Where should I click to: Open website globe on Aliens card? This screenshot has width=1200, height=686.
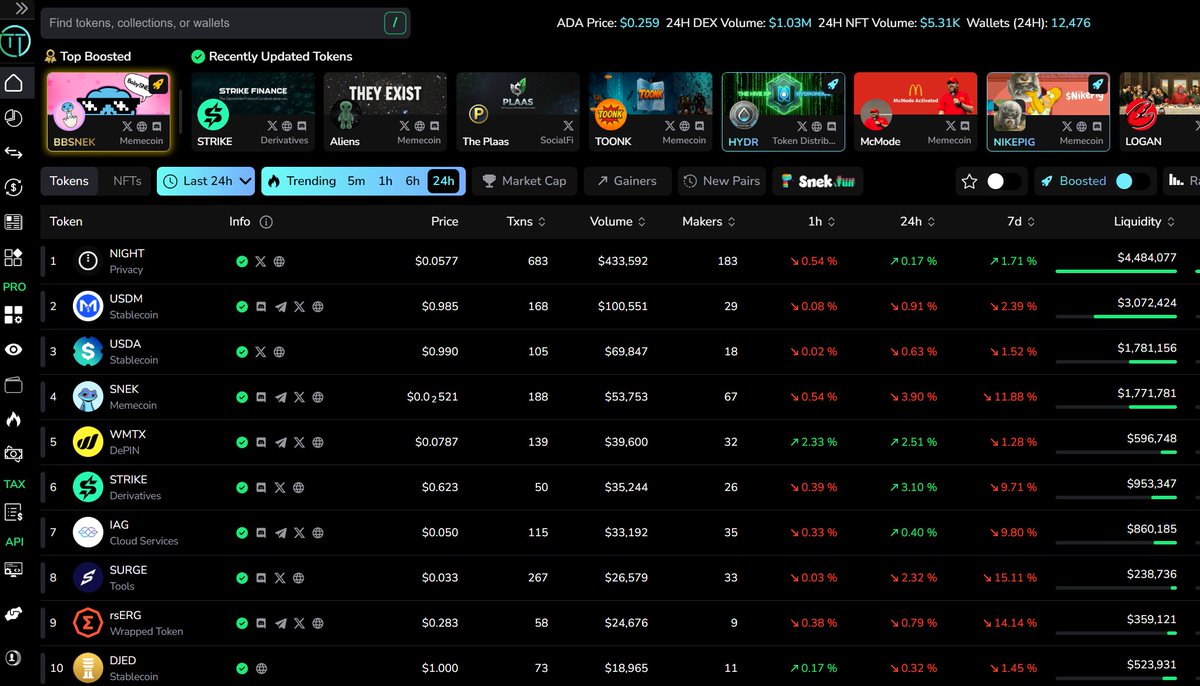(420, 126)
